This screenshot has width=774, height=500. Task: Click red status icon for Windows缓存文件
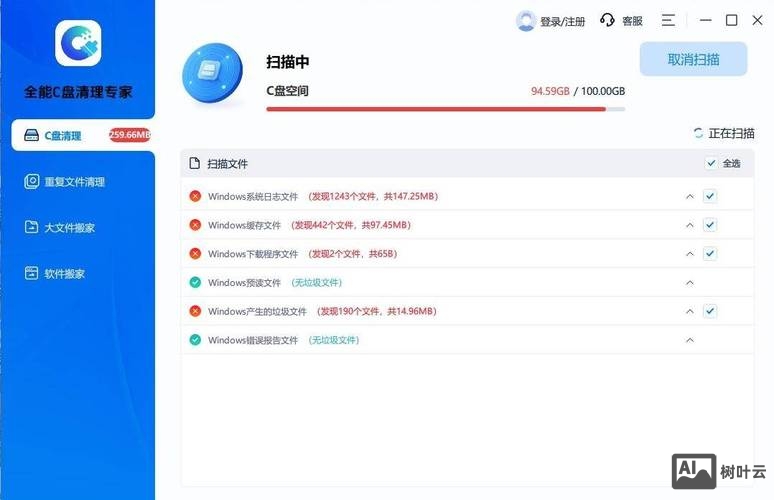195,225
